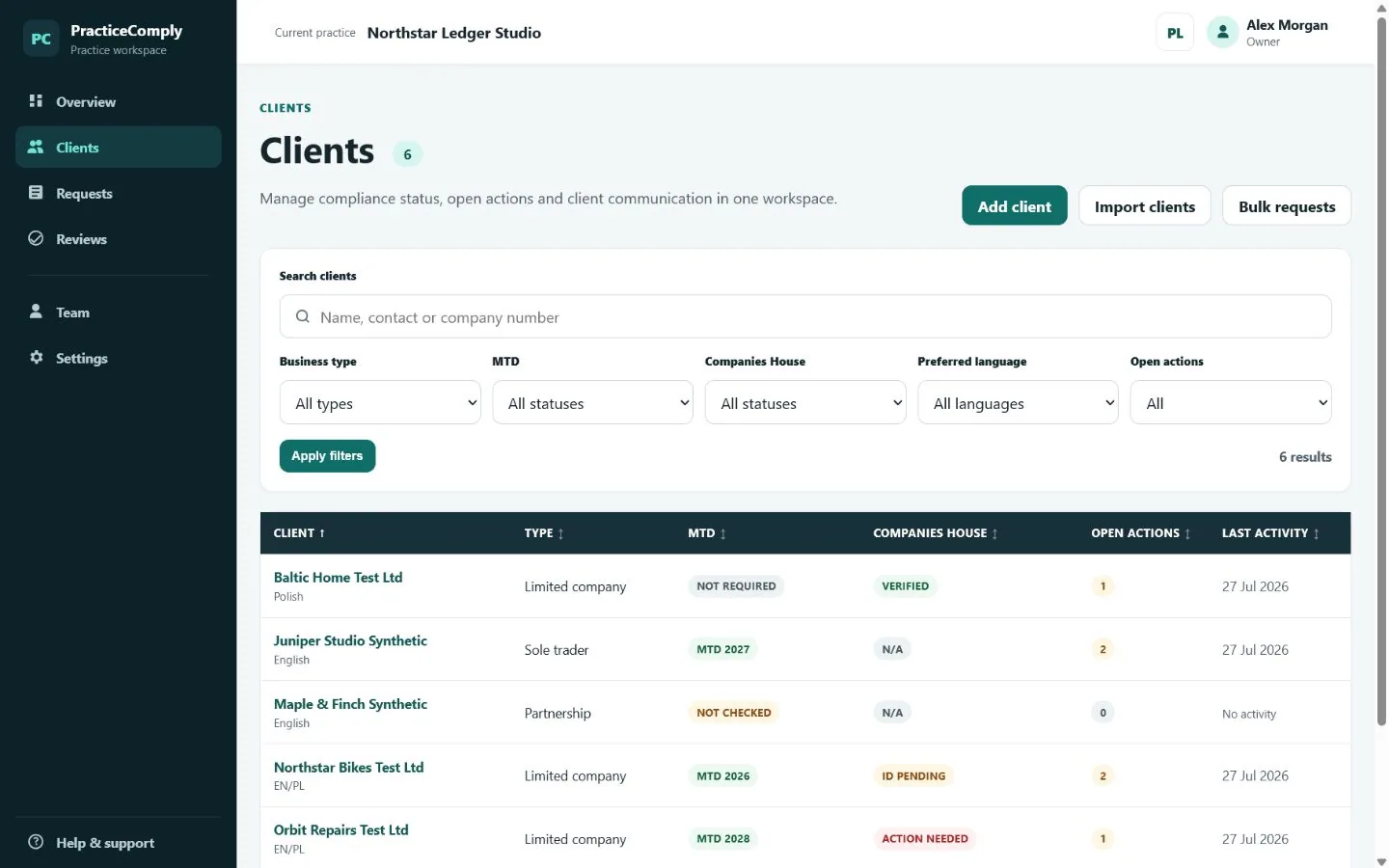Click the Northstar Ledger Studio practice name
This screenshot has height=868, width=1389.
tap(453, 33)
